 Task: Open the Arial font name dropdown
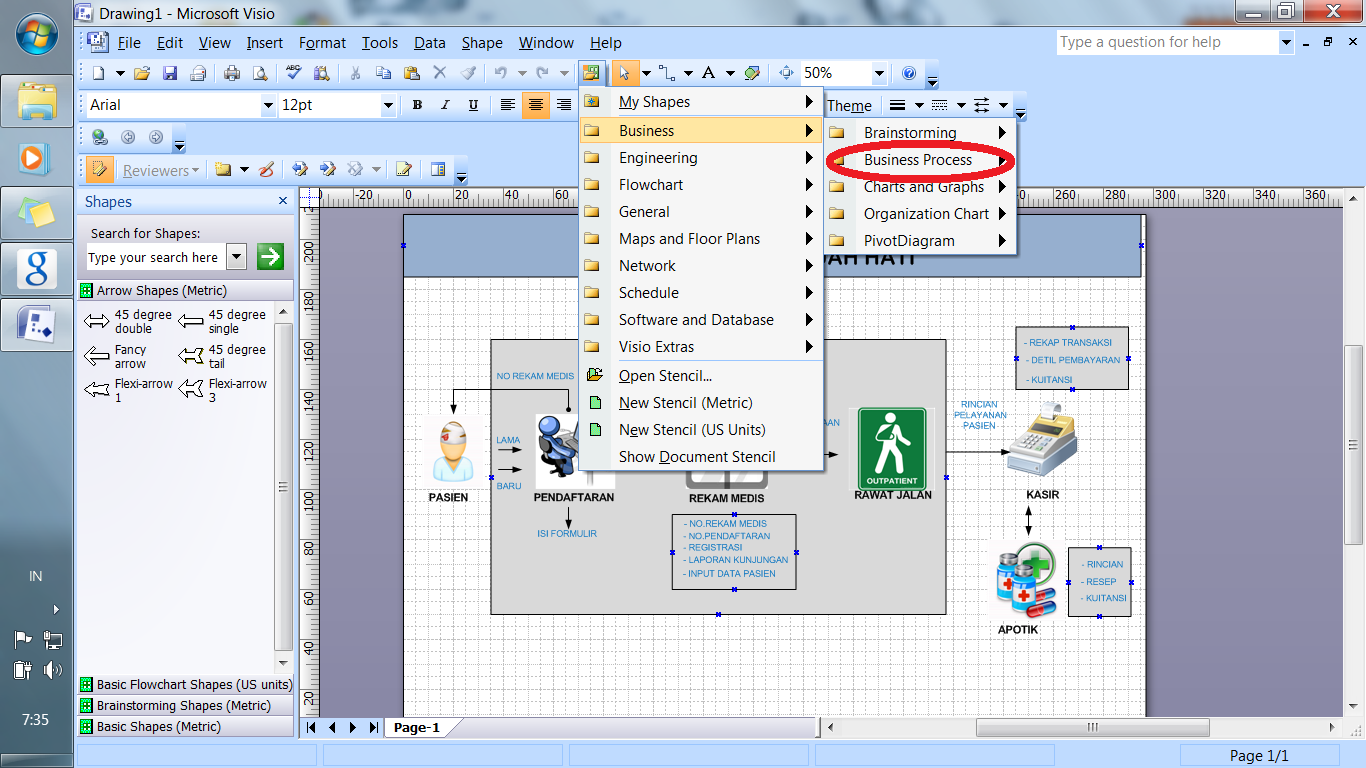click(x=268, y=105)
